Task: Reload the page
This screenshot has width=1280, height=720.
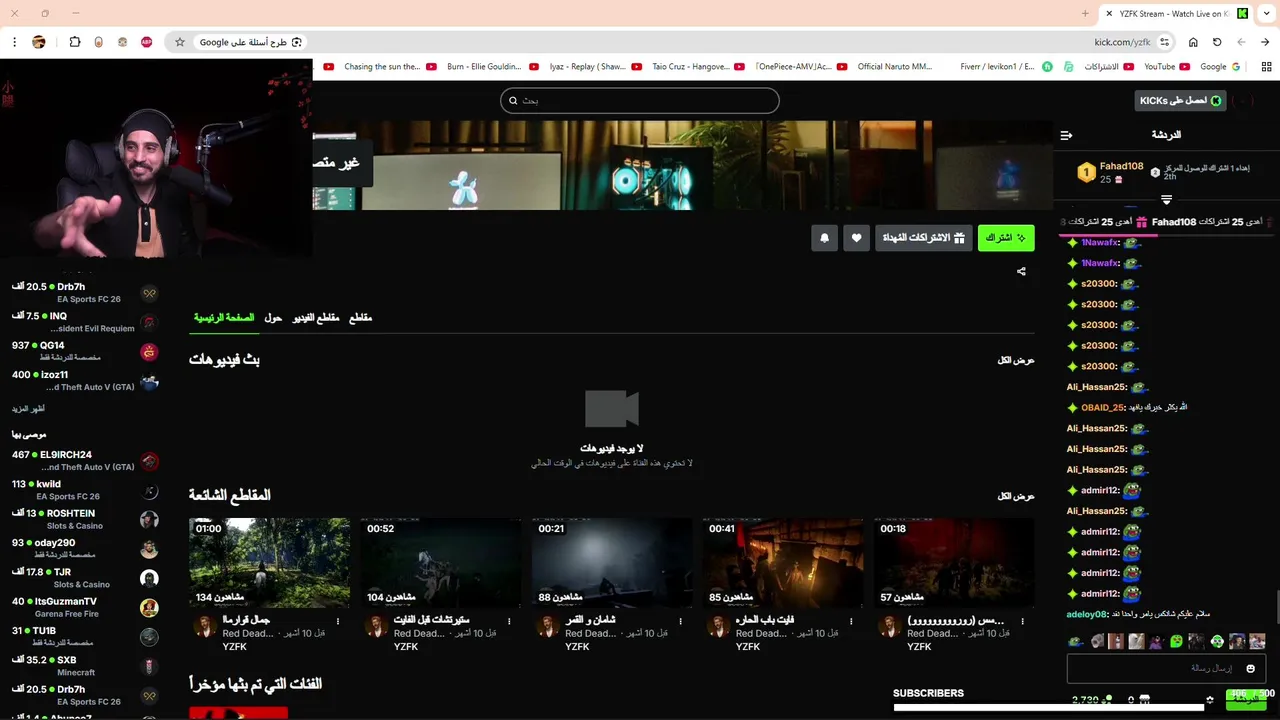Action: point(1217,42)
